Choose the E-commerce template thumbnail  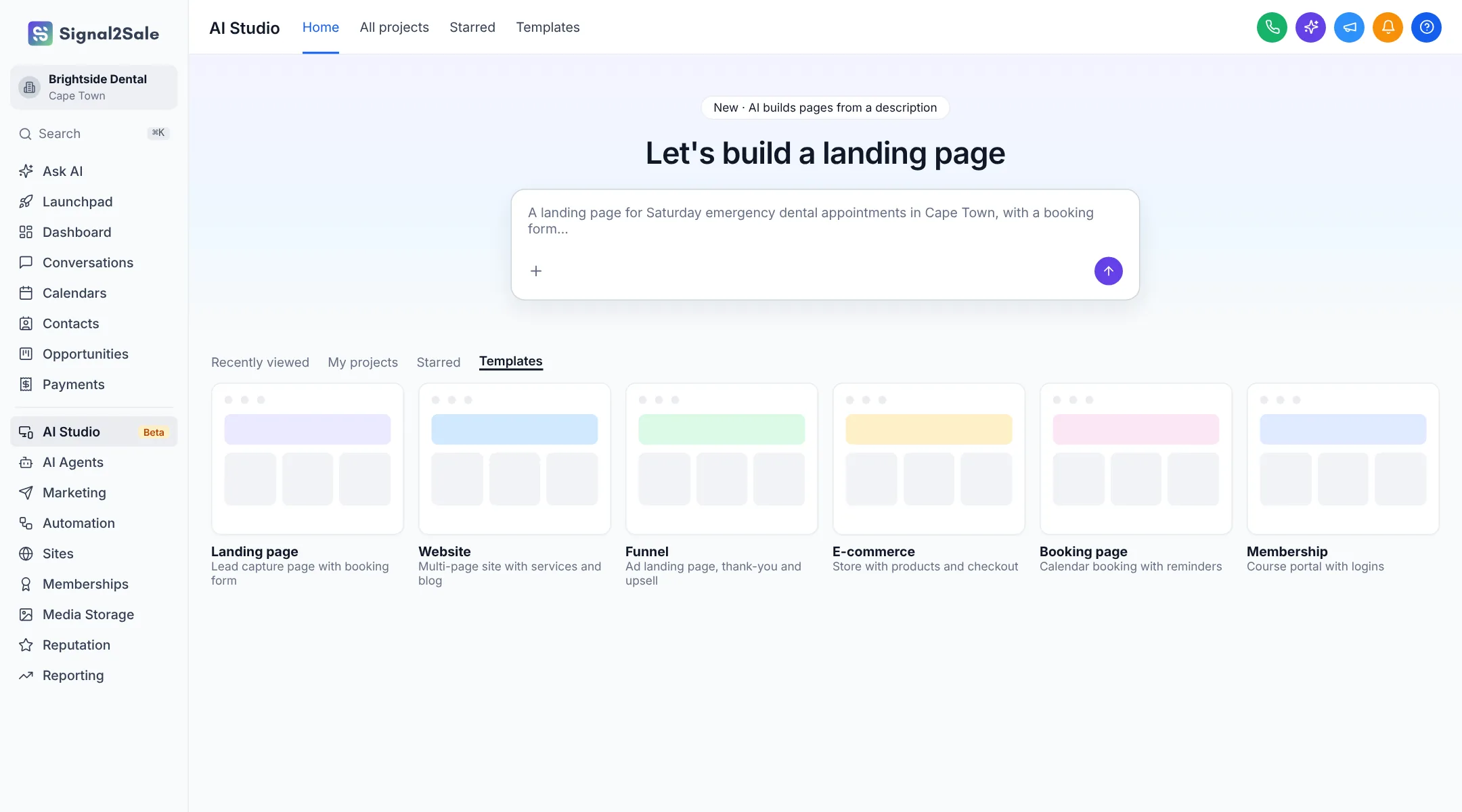tap(929, 459)
